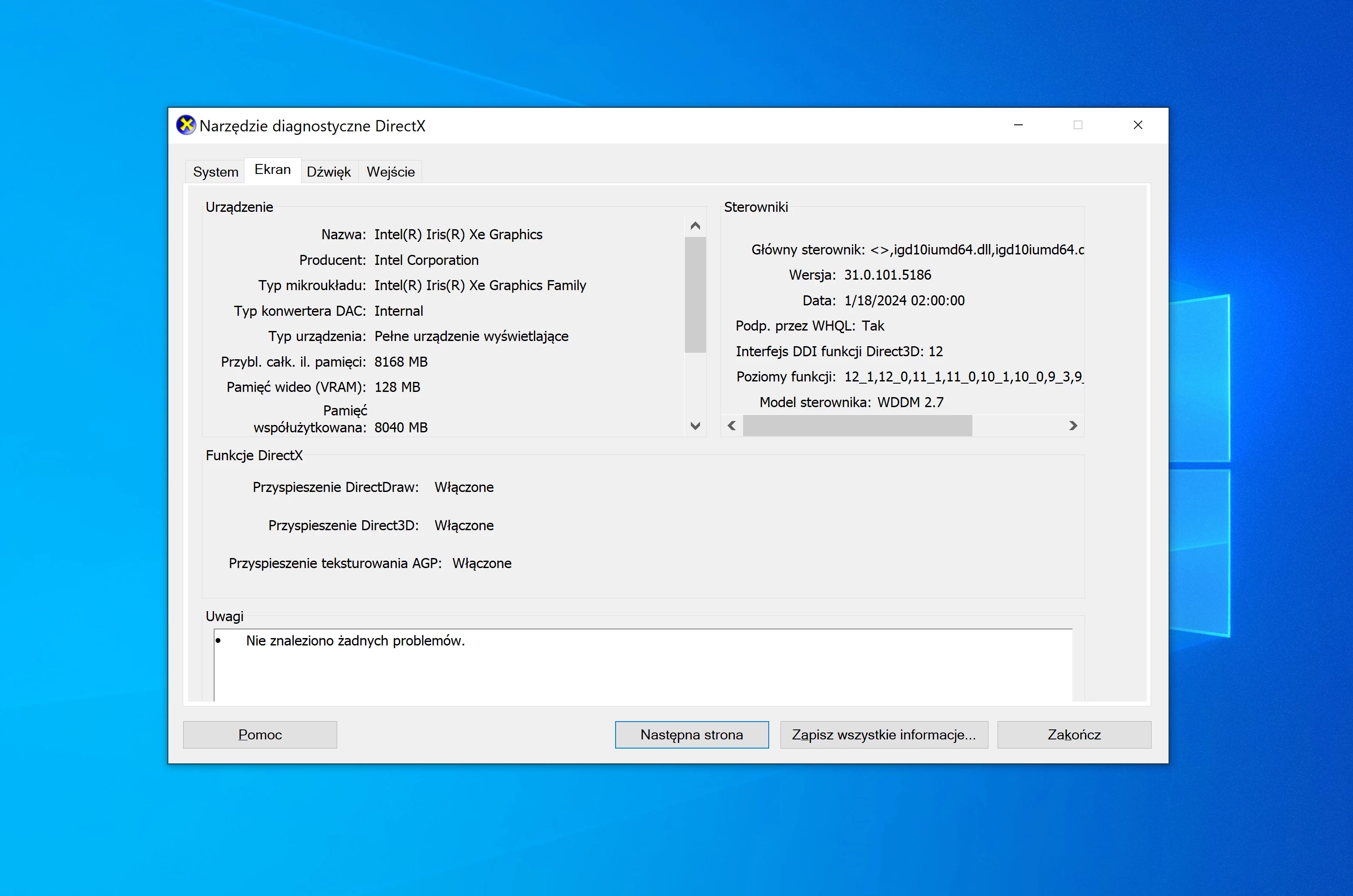Click Zapisz wszystkie informacje button
The height and width of the screenshot is (896, 1353).
[x=884, y=735]
